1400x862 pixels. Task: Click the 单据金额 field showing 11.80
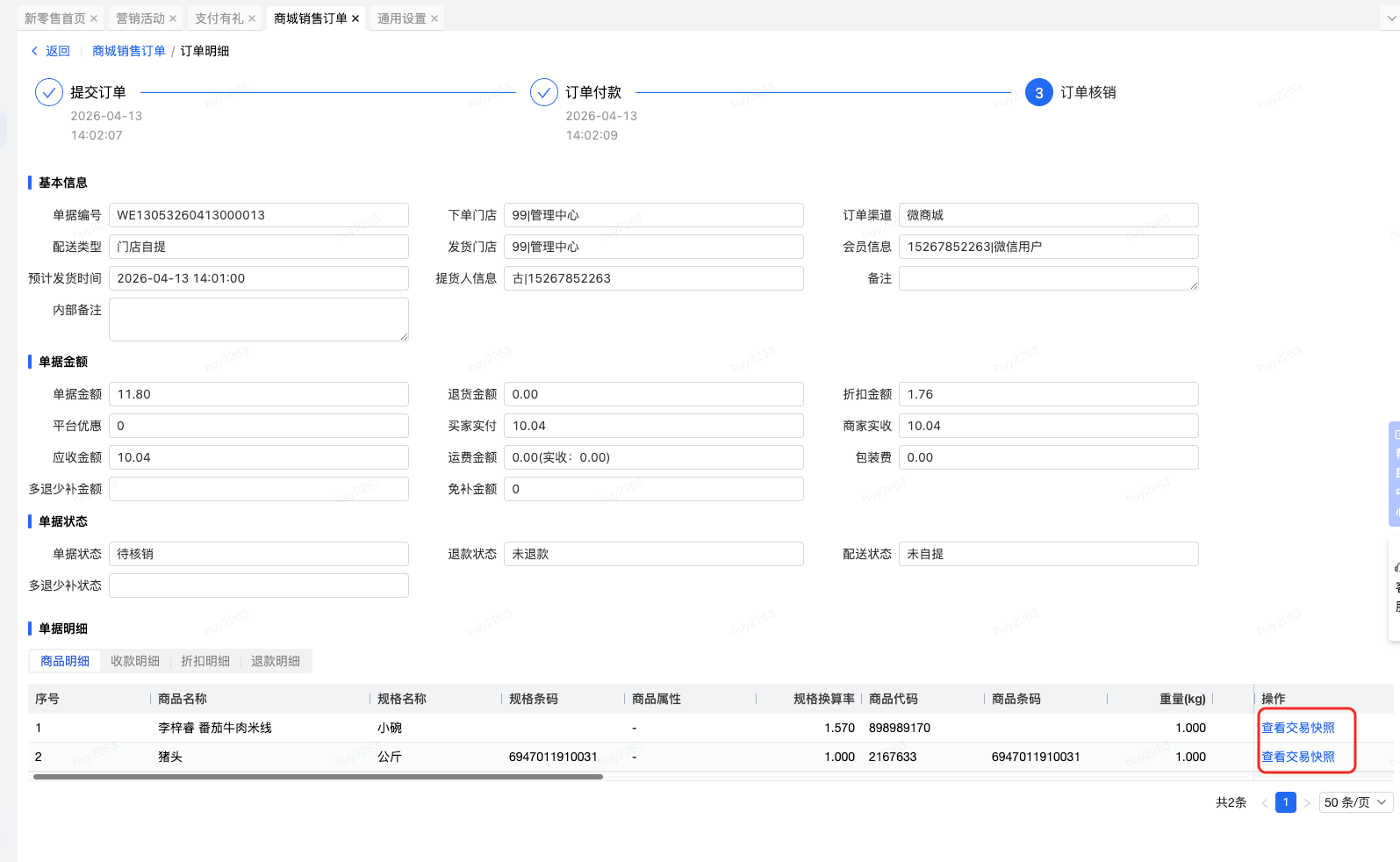pos(259,394)
